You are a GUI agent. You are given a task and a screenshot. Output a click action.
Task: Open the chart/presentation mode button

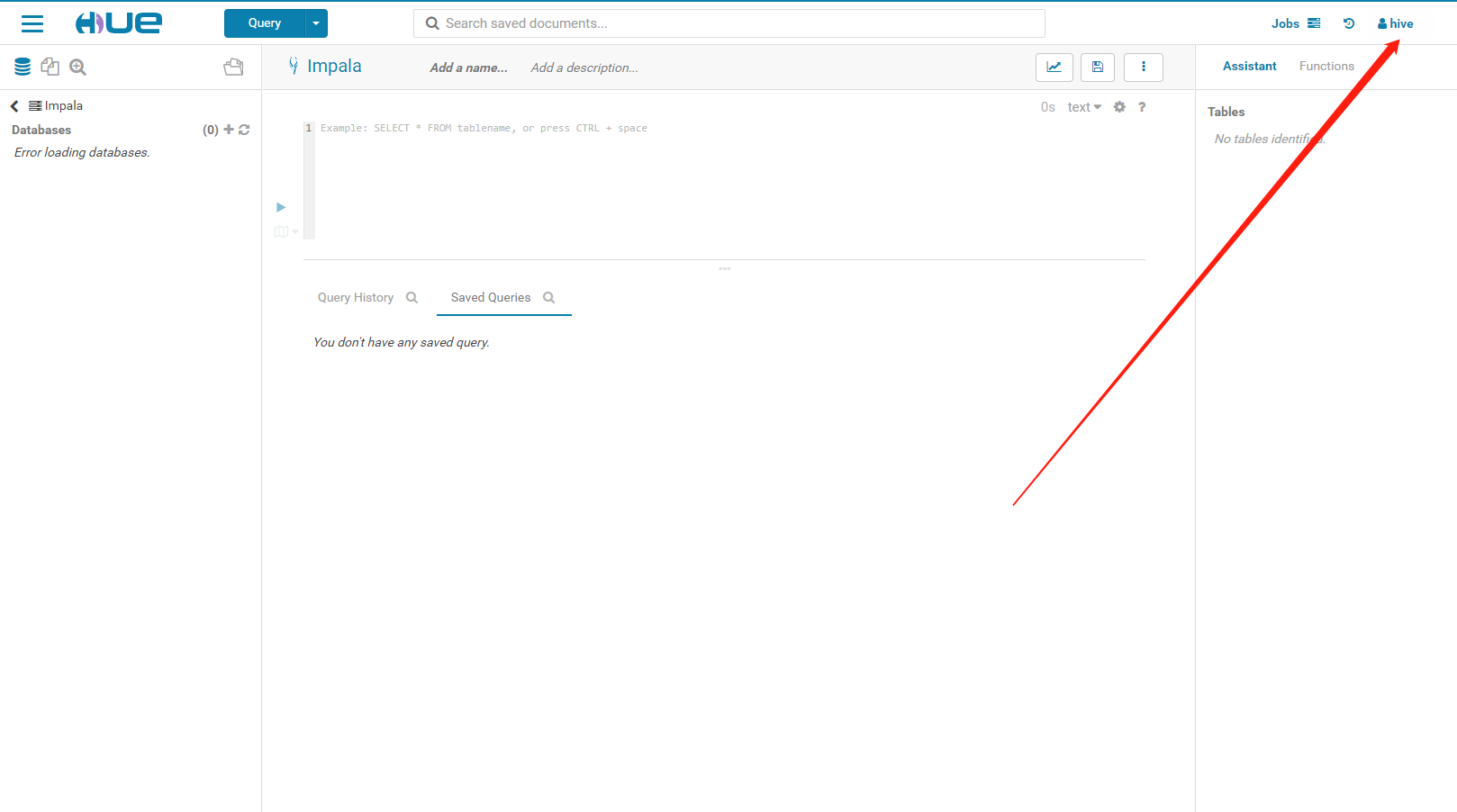pos(1054,68)
